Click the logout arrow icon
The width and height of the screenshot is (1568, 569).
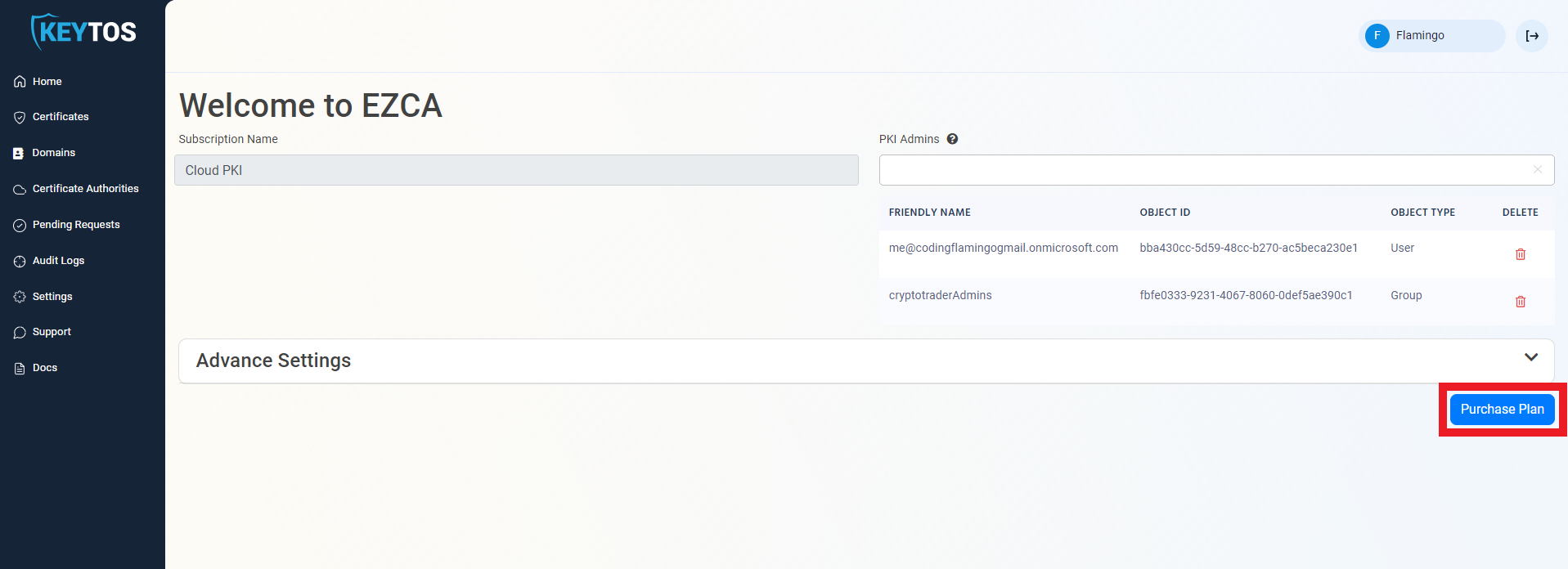tap(1532, 36)
